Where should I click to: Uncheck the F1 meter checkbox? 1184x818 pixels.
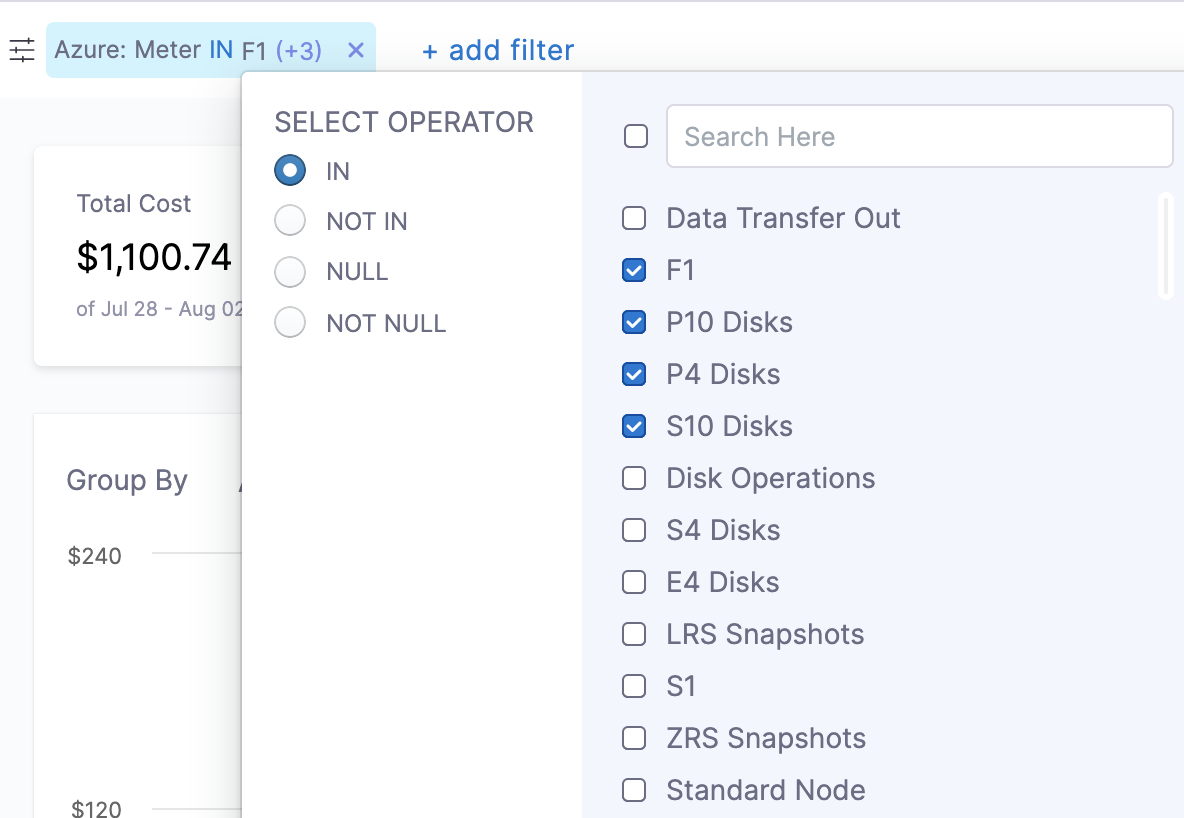pos(634,270)
